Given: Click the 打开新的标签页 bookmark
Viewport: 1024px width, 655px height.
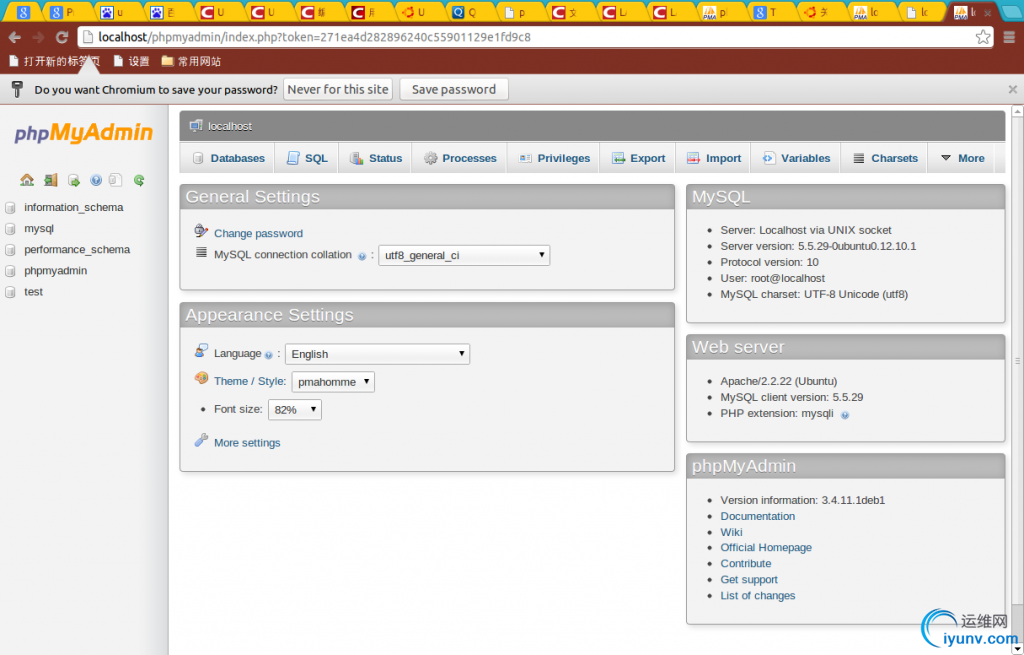Looking at the screenshot, I should (55, 61).
